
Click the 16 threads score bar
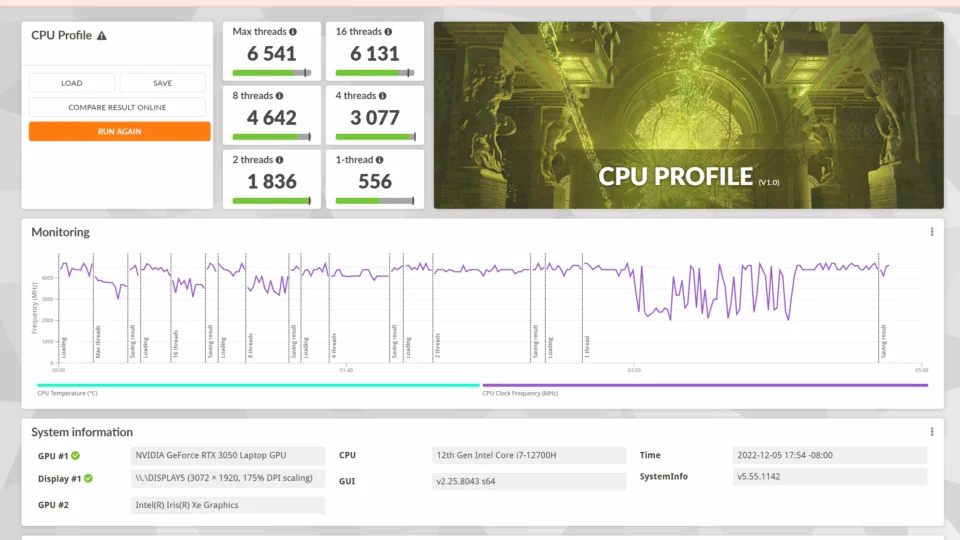click(x=375, y=73)
